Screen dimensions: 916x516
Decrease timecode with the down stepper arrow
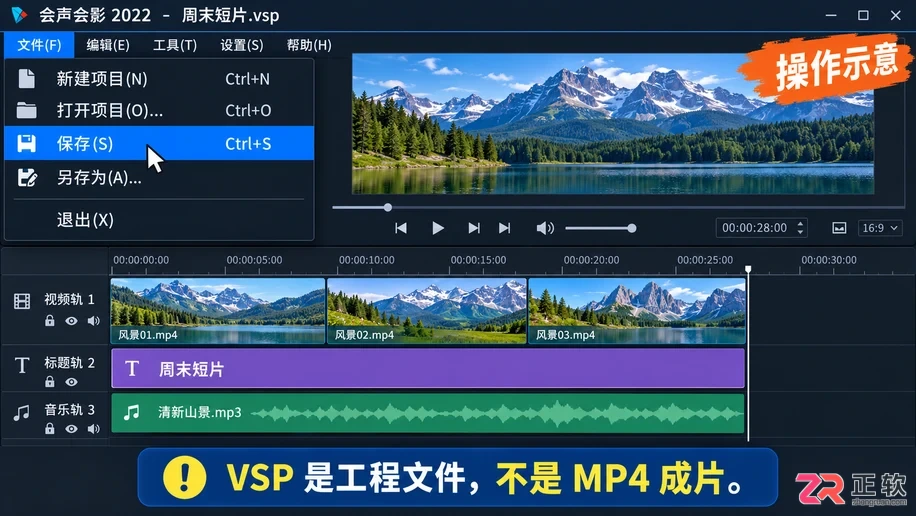[x=800, y=232]
